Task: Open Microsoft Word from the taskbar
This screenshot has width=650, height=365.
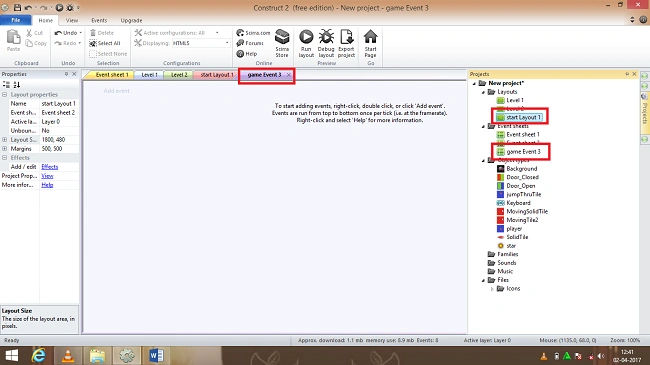Action: (156, 355)
